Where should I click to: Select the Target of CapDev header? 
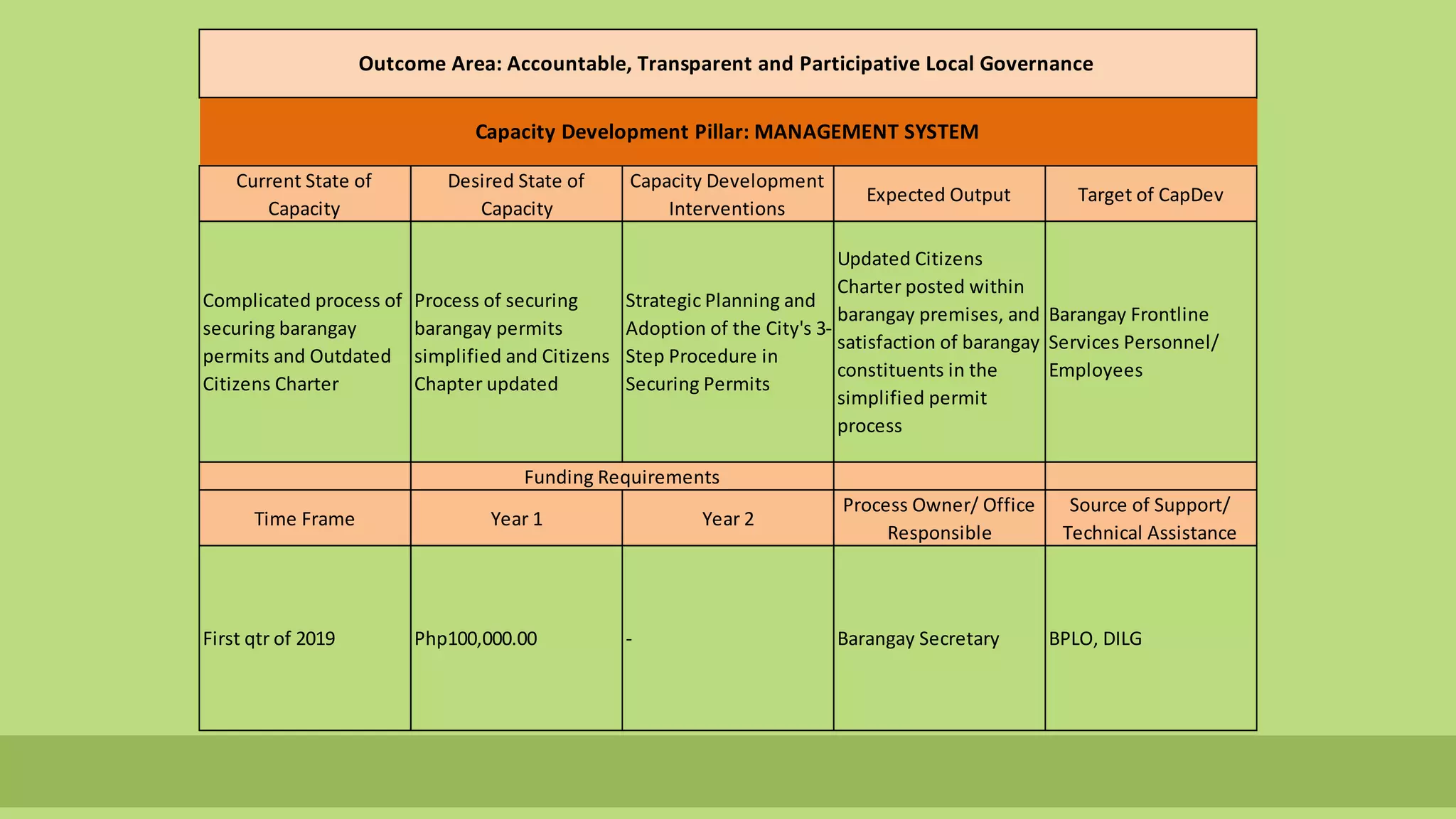point(1150,195)
